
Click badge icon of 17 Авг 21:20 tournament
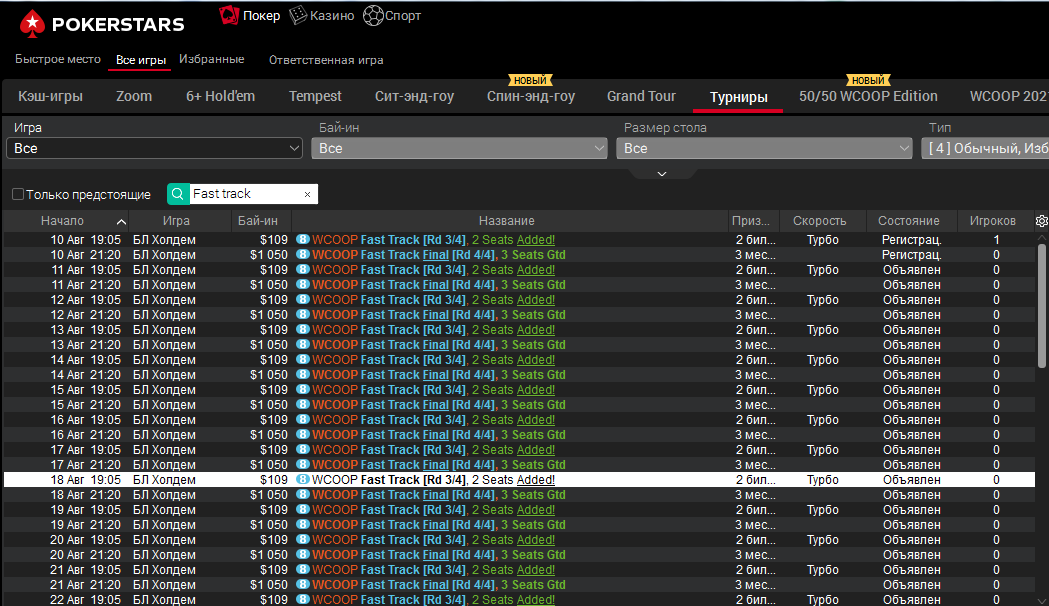pos(302,465)
